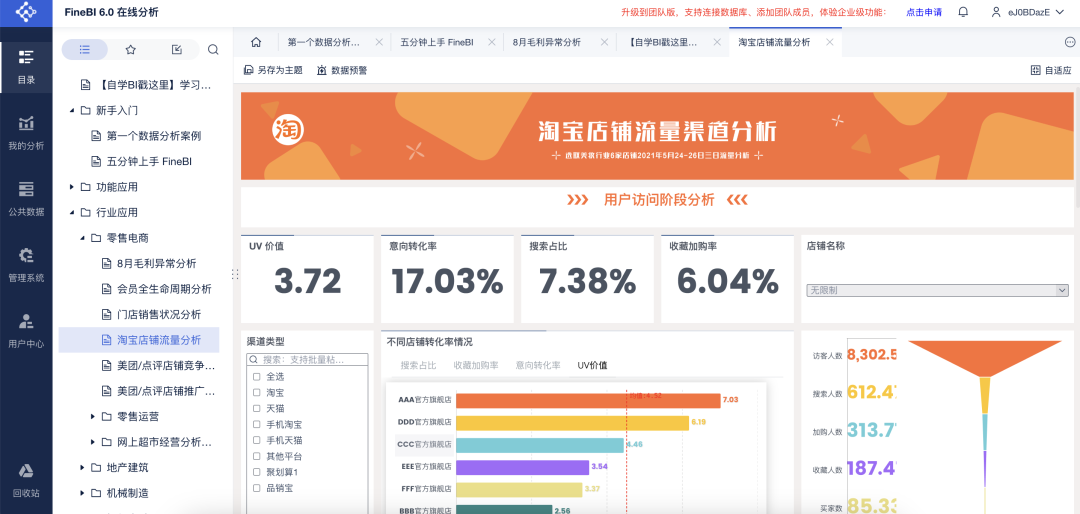Go to home tab icon

tap(256, 42)
